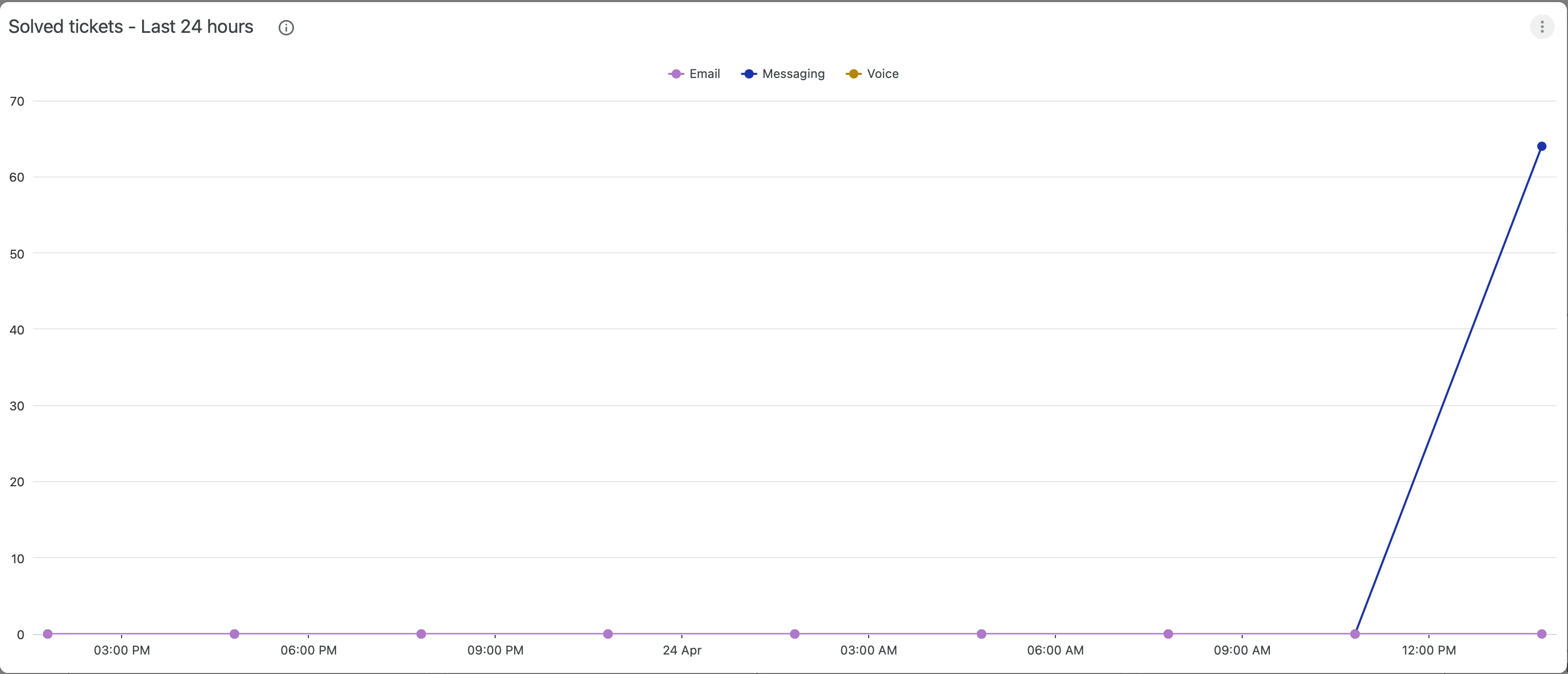Select data point between 09:00 AM and 12:00 PM

(x=1355, y=634)
